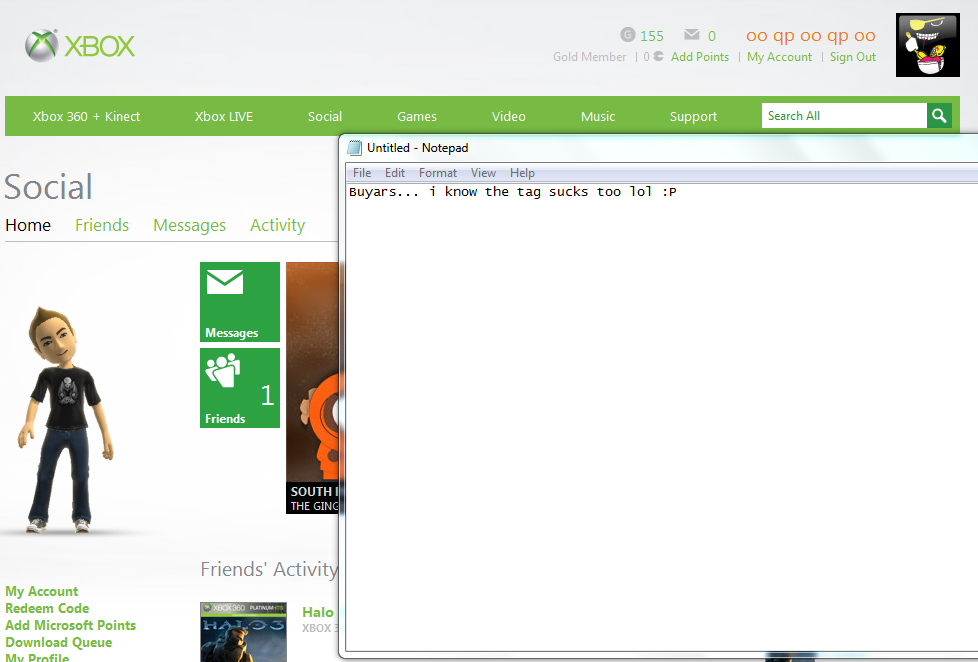Open Notepad File menu

(x=362, y=173)
